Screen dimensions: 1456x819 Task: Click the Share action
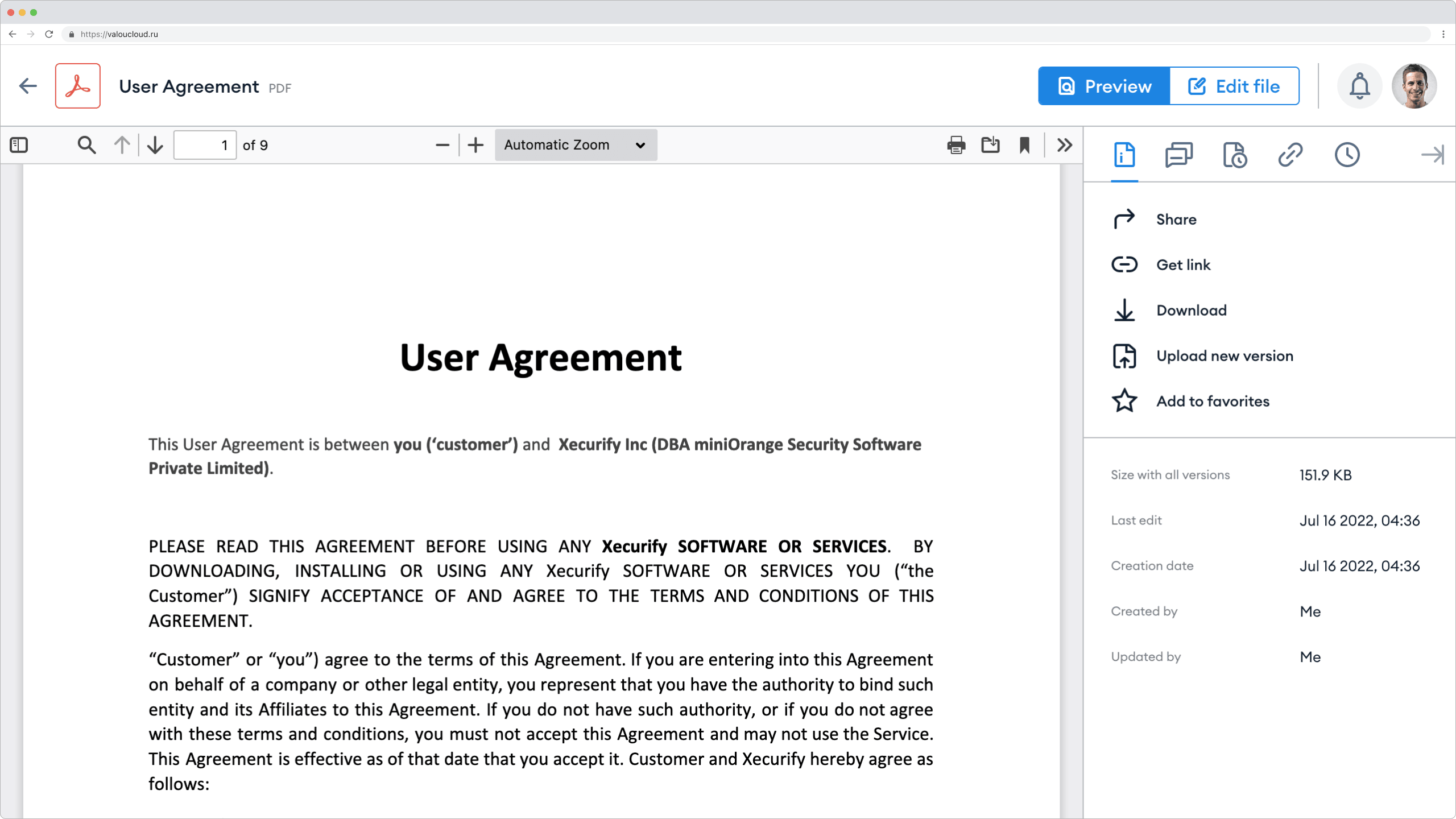[x=1176, y=220]
